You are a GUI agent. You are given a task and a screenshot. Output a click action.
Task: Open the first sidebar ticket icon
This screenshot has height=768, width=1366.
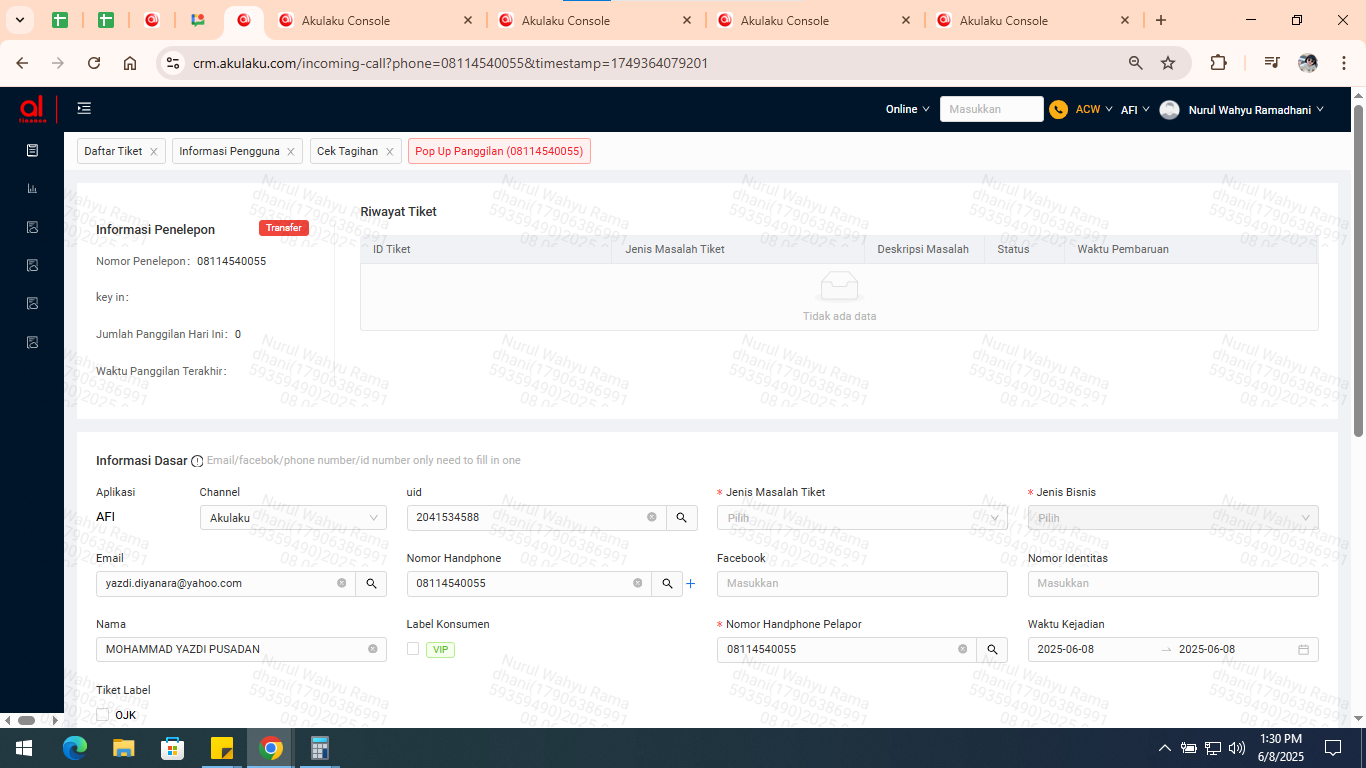pyautogui.click(x=32, y=150)
